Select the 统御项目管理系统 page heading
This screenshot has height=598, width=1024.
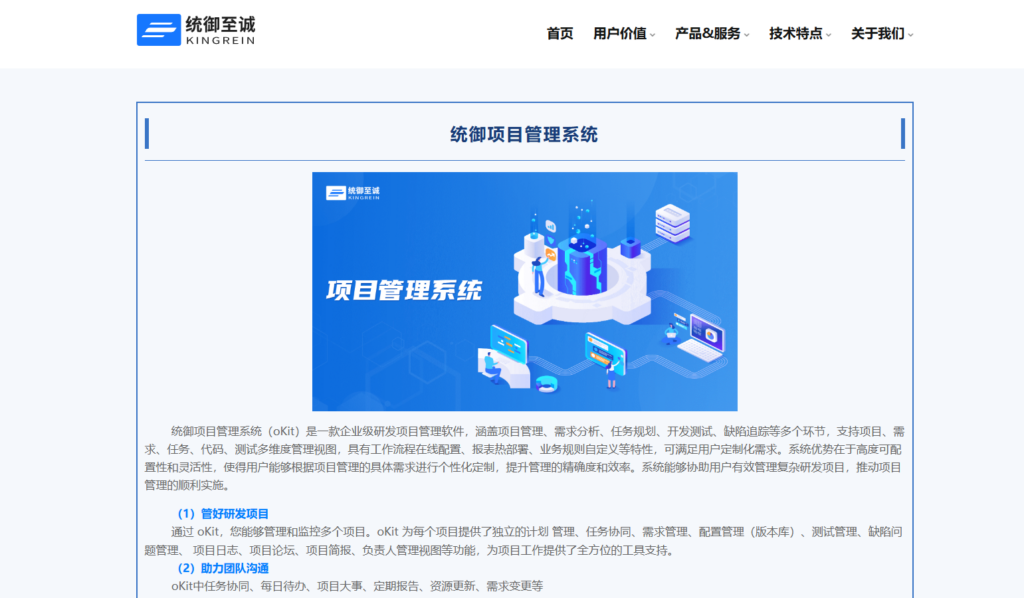coord(524,134)
